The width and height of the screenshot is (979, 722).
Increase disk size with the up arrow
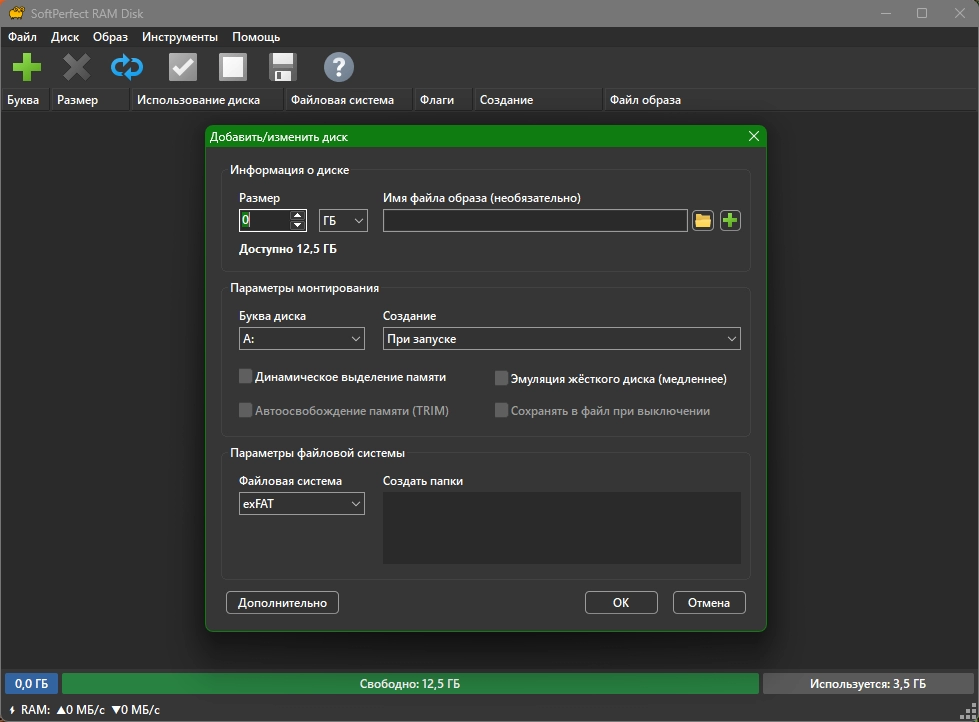pos(297,215)
